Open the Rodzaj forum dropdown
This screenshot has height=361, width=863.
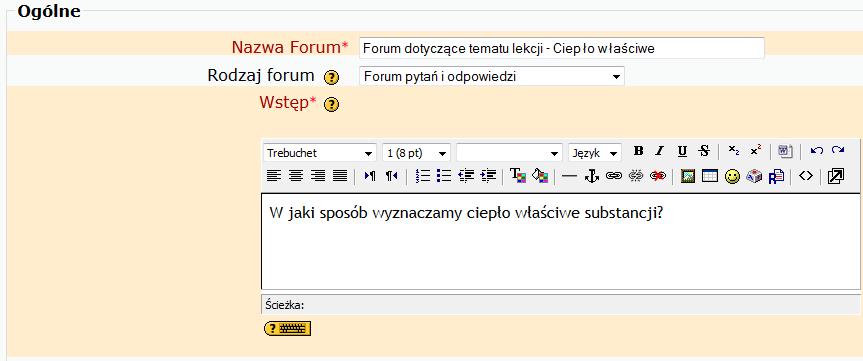point(491,76)
